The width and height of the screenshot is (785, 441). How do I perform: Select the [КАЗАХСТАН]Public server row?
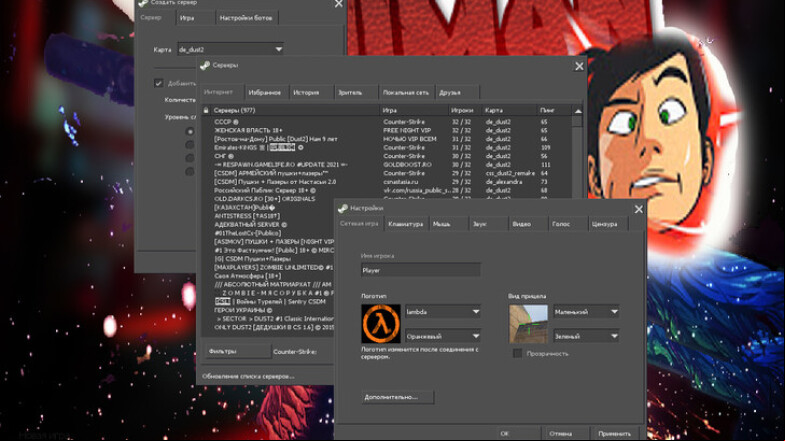point(268,207)
